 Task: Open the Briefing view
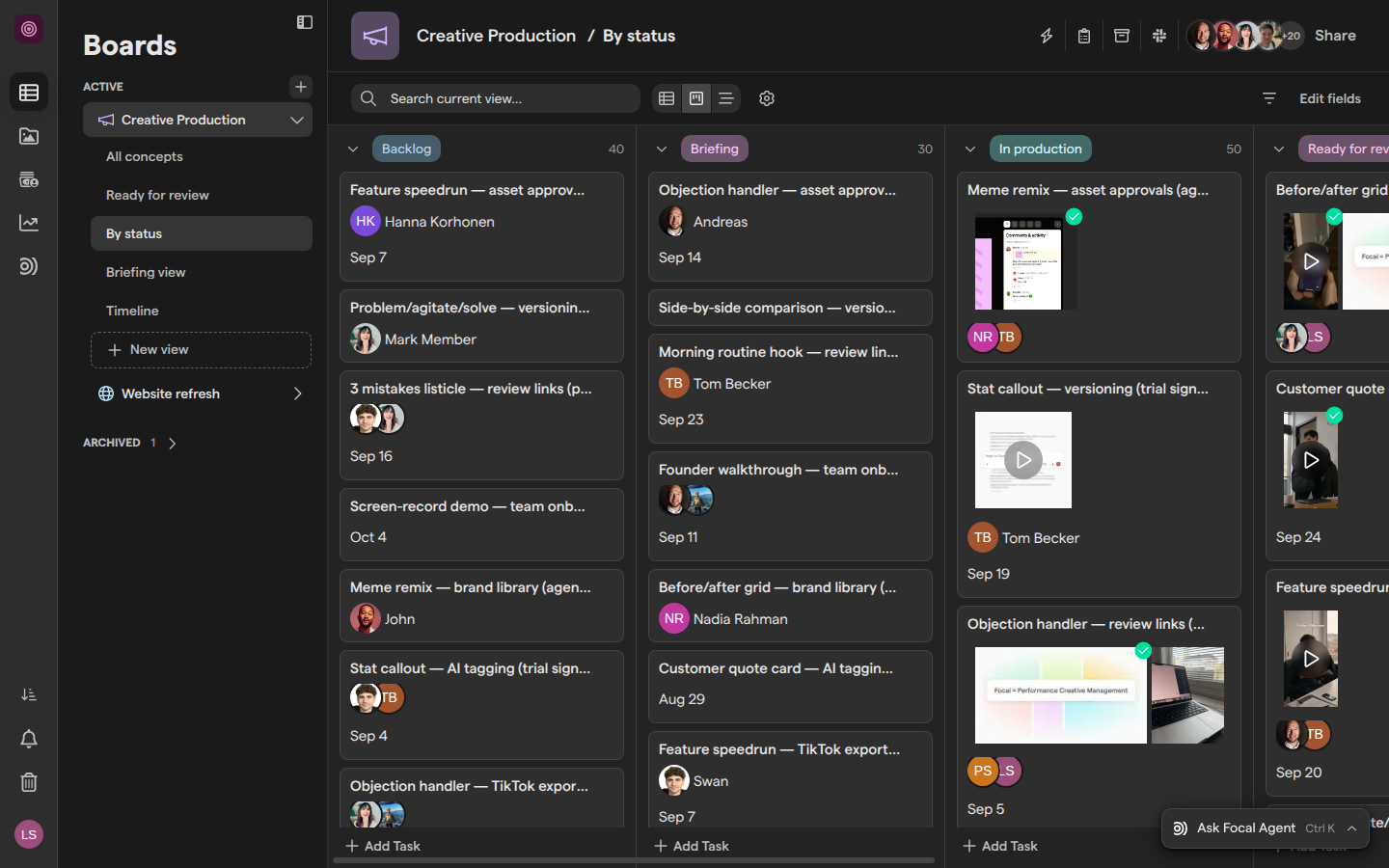[x=202, y=272]
